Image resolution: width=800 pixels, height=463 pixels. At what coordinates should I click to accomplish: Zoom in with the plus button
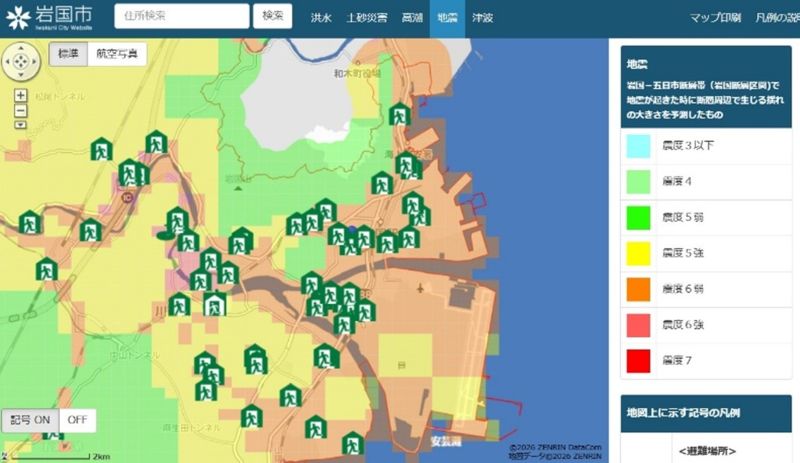(21, 96)
